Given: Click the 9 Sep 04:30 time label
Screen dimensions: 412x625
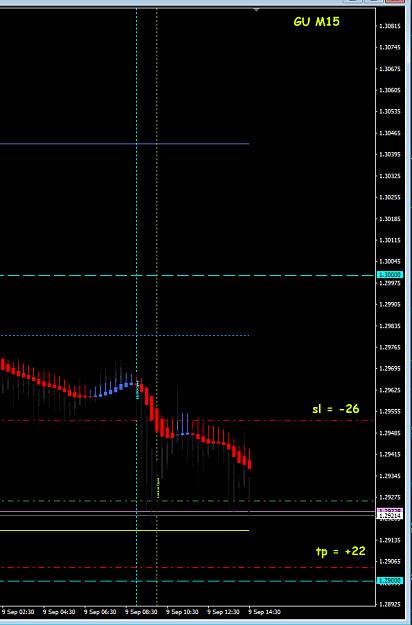Looking at the screenshot, I should (59, 612).
